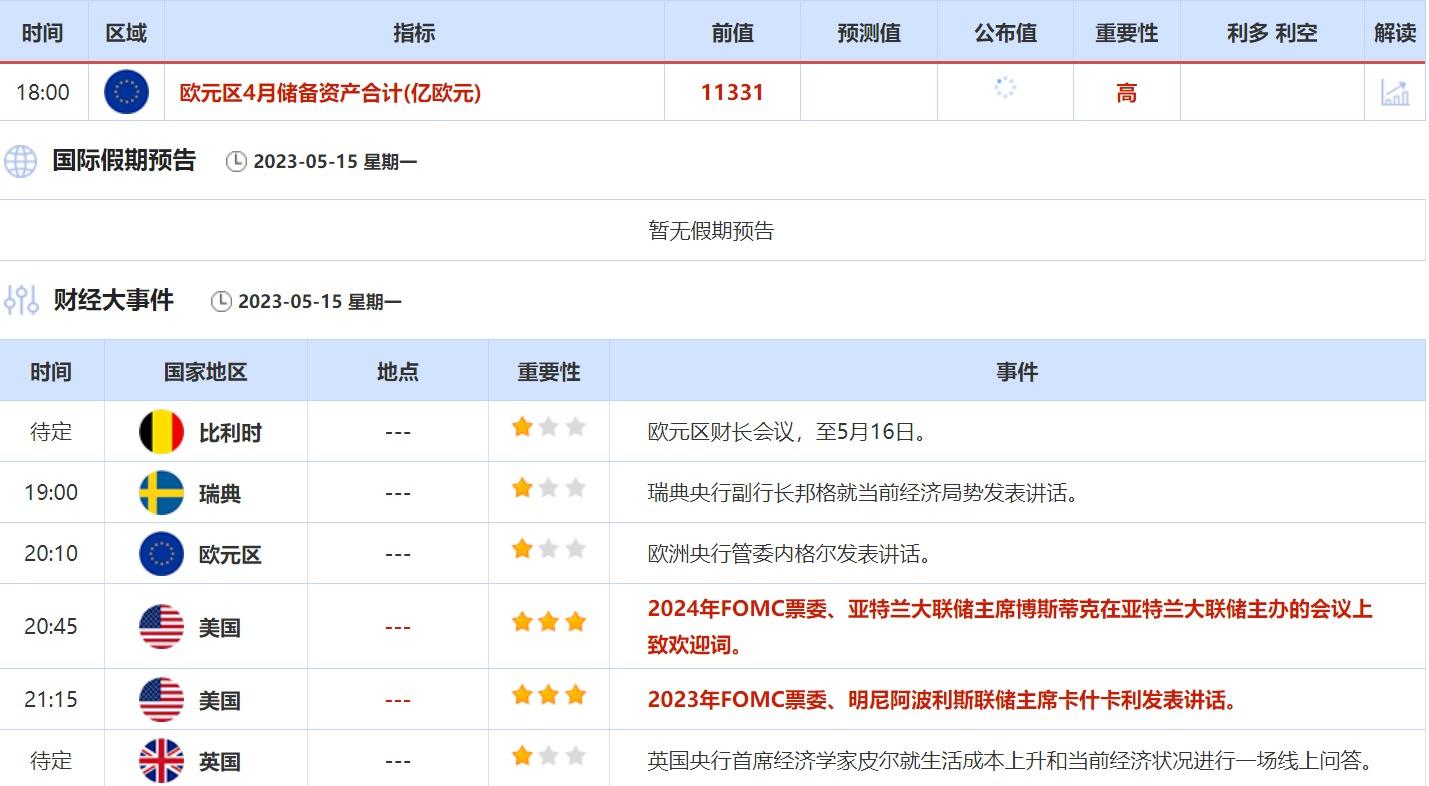Click the 解读 column header
The width and height of the screenshot is (1429, 786).
1394,33
